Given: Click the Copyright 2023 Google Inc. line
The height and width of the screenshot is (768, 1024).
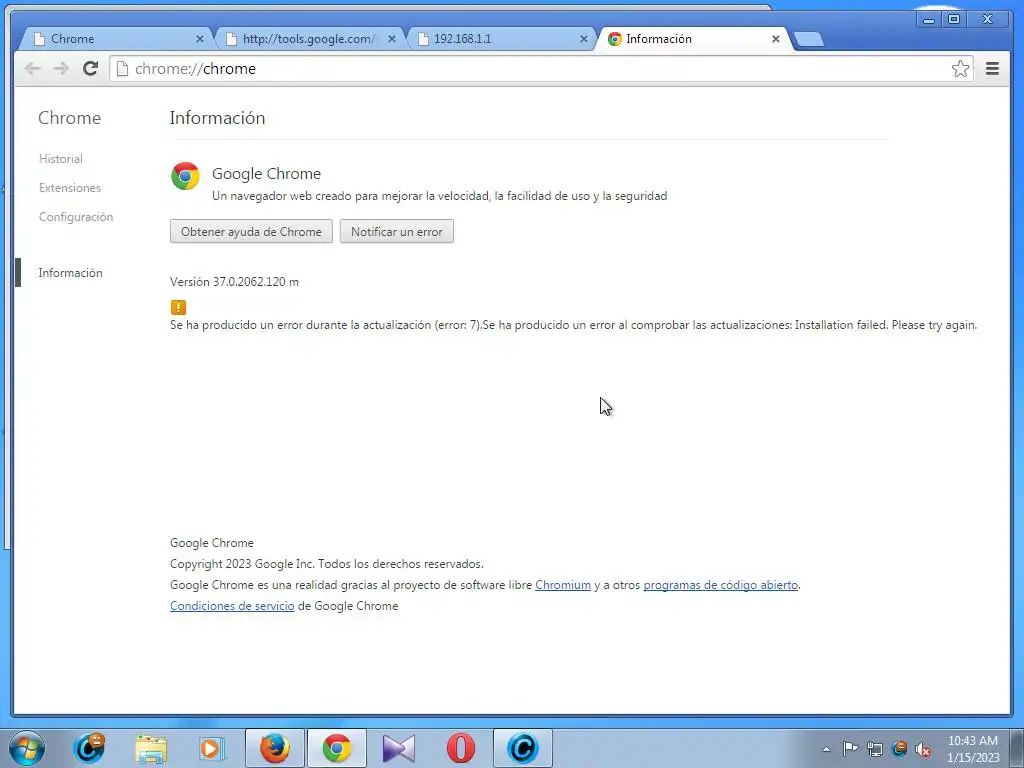Looking at the screenshot, I should tap(327, 564).
